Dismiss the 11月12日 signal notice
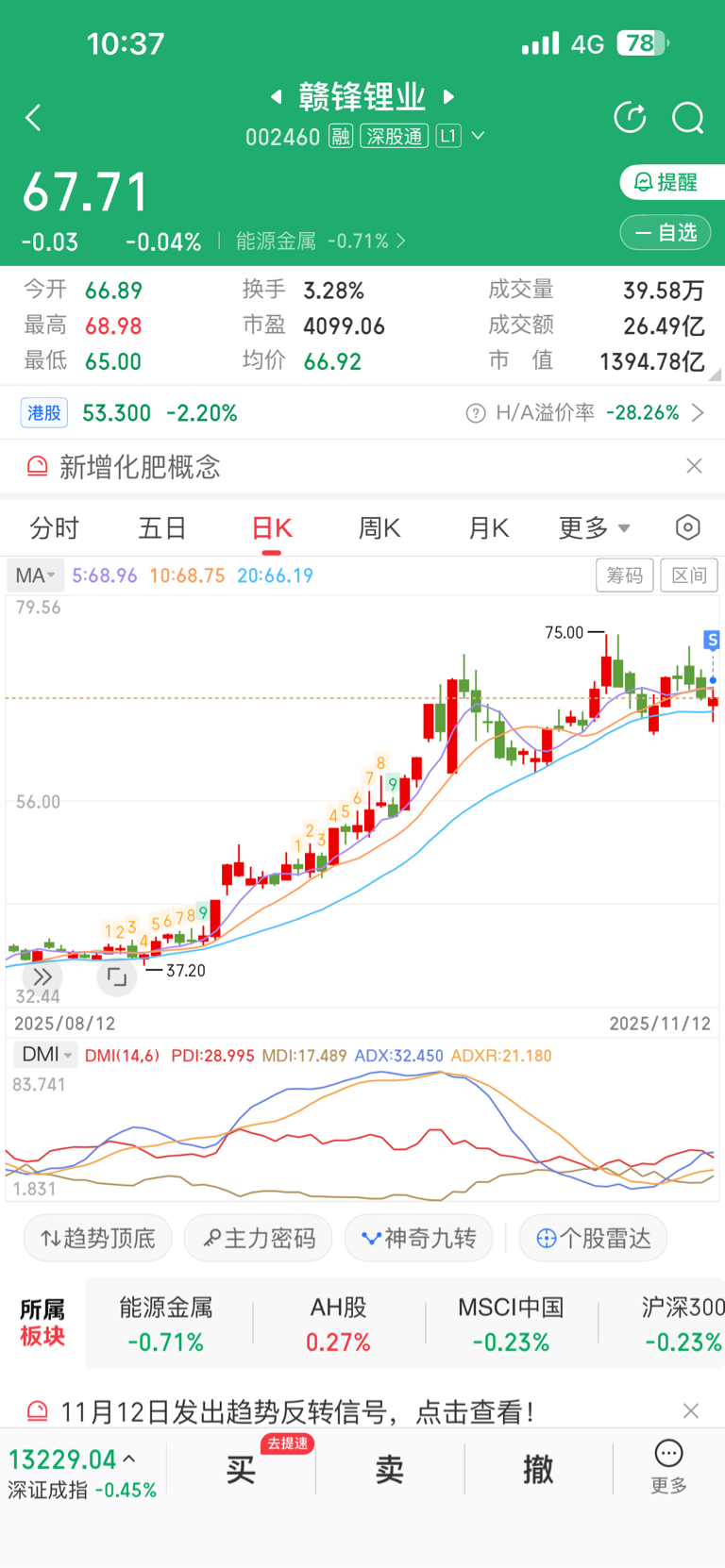 [x=691, y=1410]
